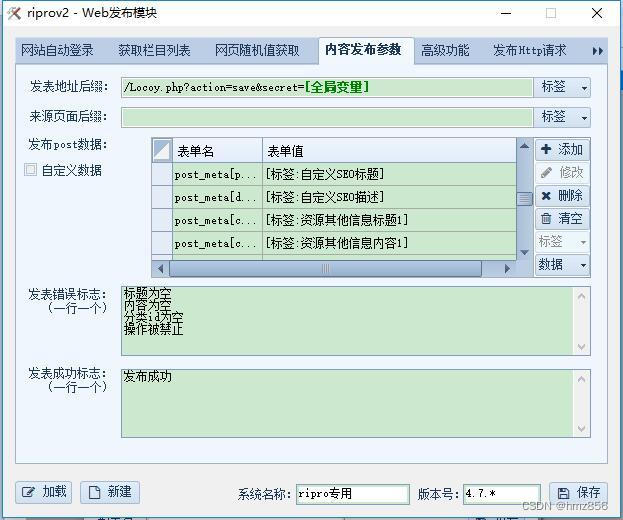Click the 添加 button
Viewport: 623px width, 520px height.
tap(562, 149)
